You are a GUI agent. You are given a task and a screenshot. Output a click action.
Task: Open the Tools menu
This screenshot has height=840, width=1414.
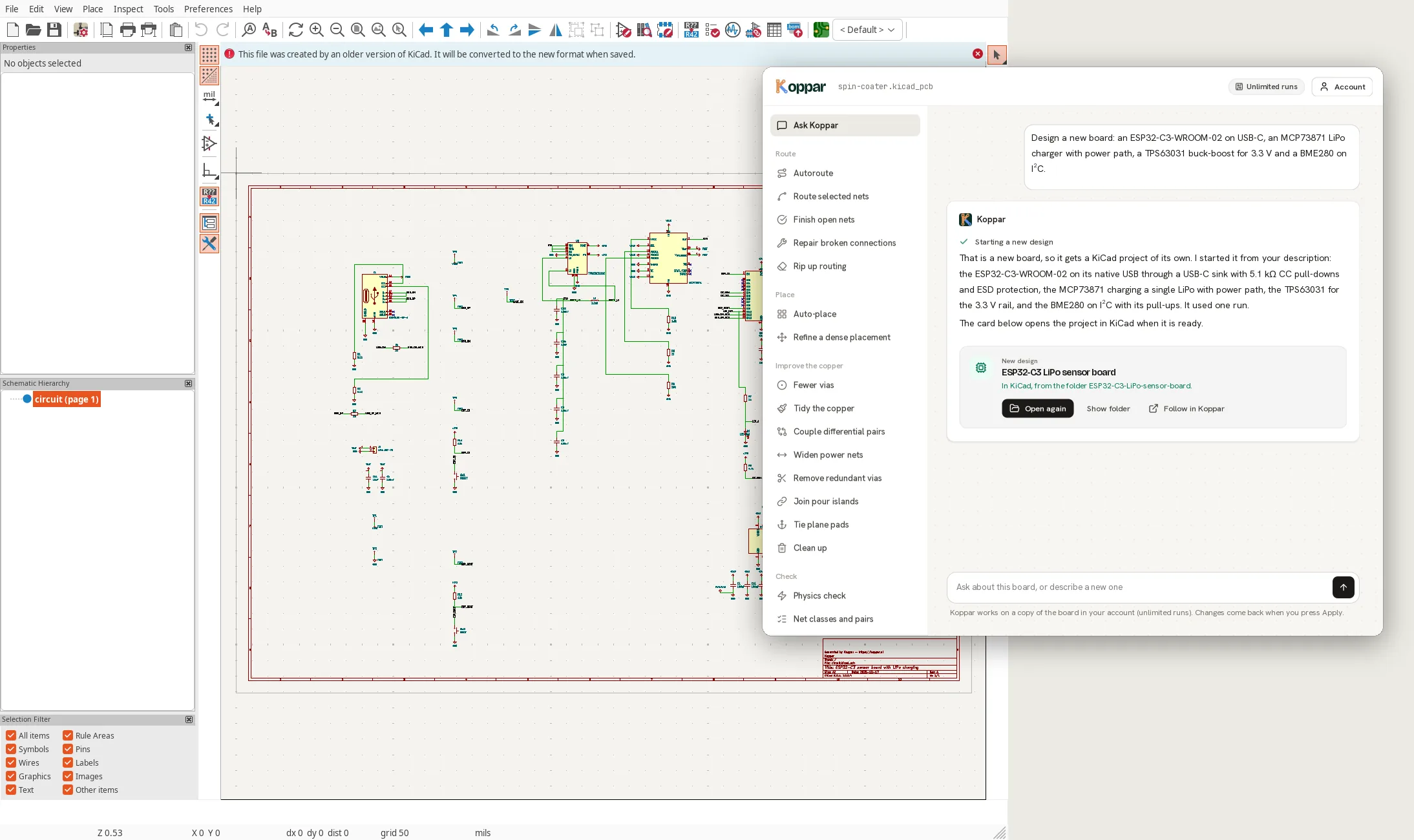tap(164, 9)
